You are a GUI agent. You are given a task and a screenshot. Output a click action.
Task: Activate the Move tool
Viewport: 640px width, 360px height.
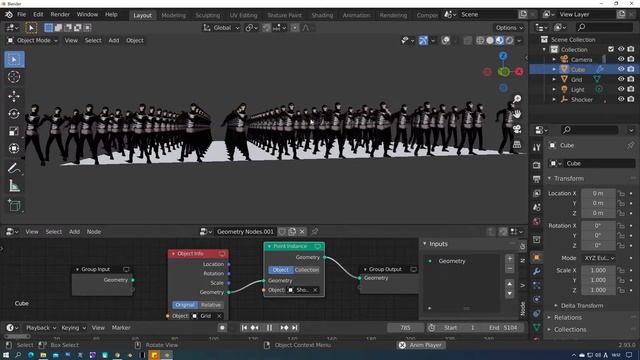click(x=14, y=96)
